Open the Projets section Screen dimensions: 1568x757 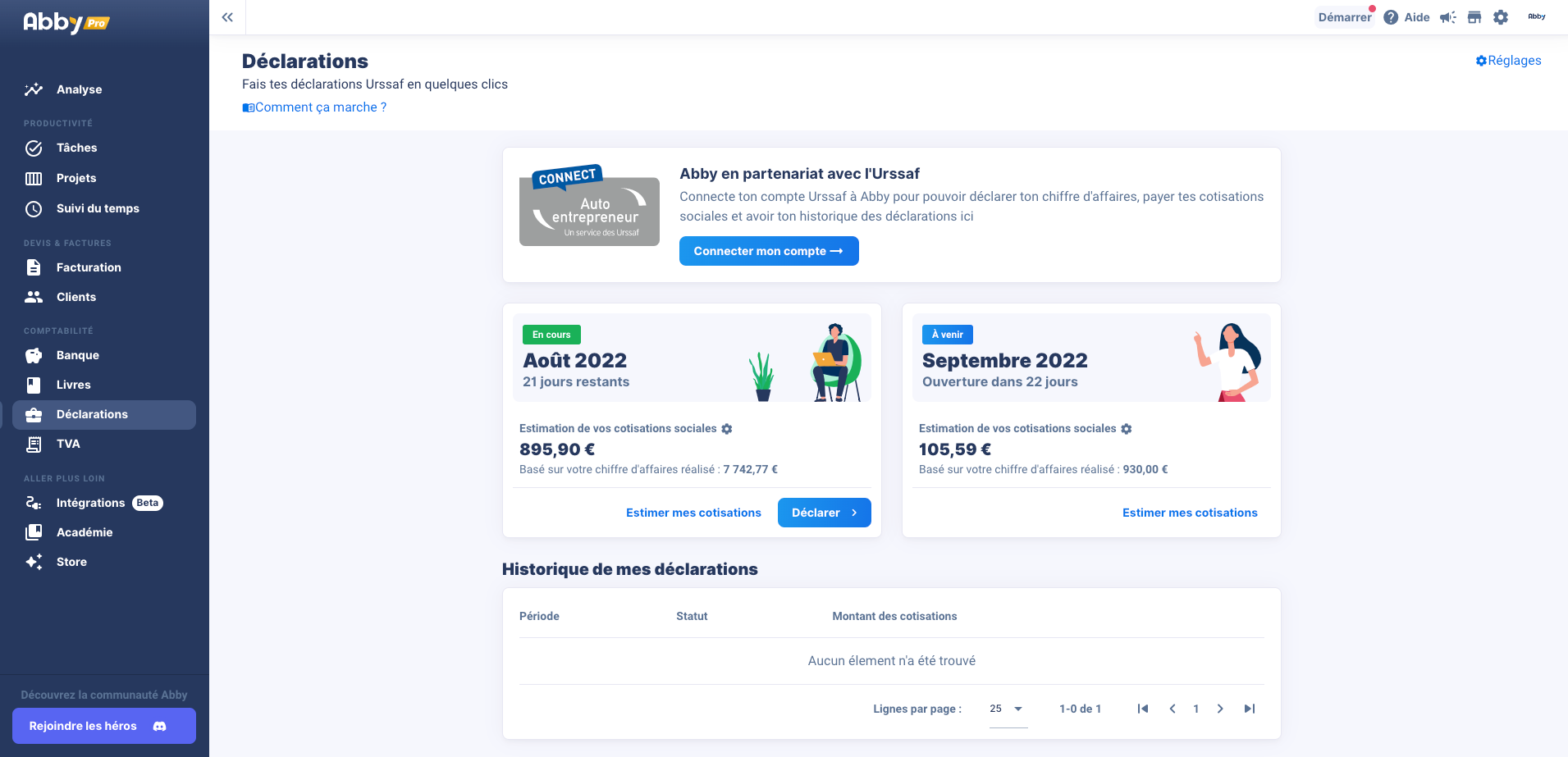click(x=78, y=178)
